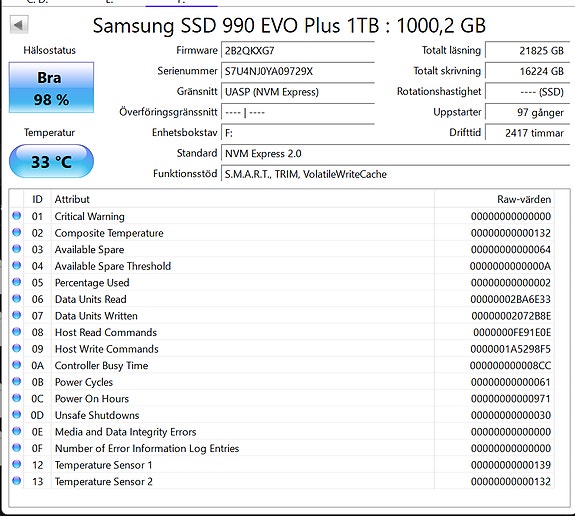Click the Rotationshastighet value ---- (SSD)
Screen dimensions: 575x516
(x=527, y=92)
